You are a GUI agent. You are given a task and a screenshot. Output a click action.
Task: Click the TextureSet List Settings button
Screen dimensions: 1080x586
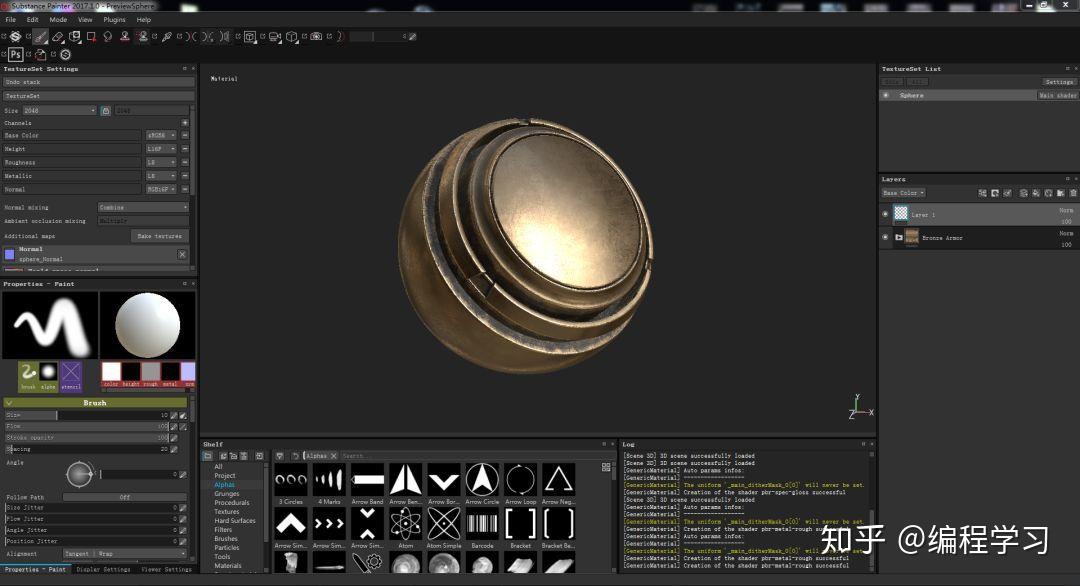click(1059, 82)
